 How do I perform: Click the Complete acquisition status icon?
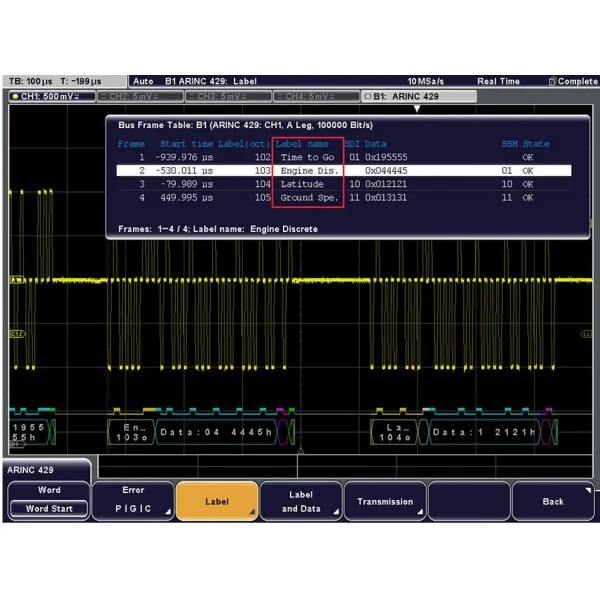(x=573, y=81)
